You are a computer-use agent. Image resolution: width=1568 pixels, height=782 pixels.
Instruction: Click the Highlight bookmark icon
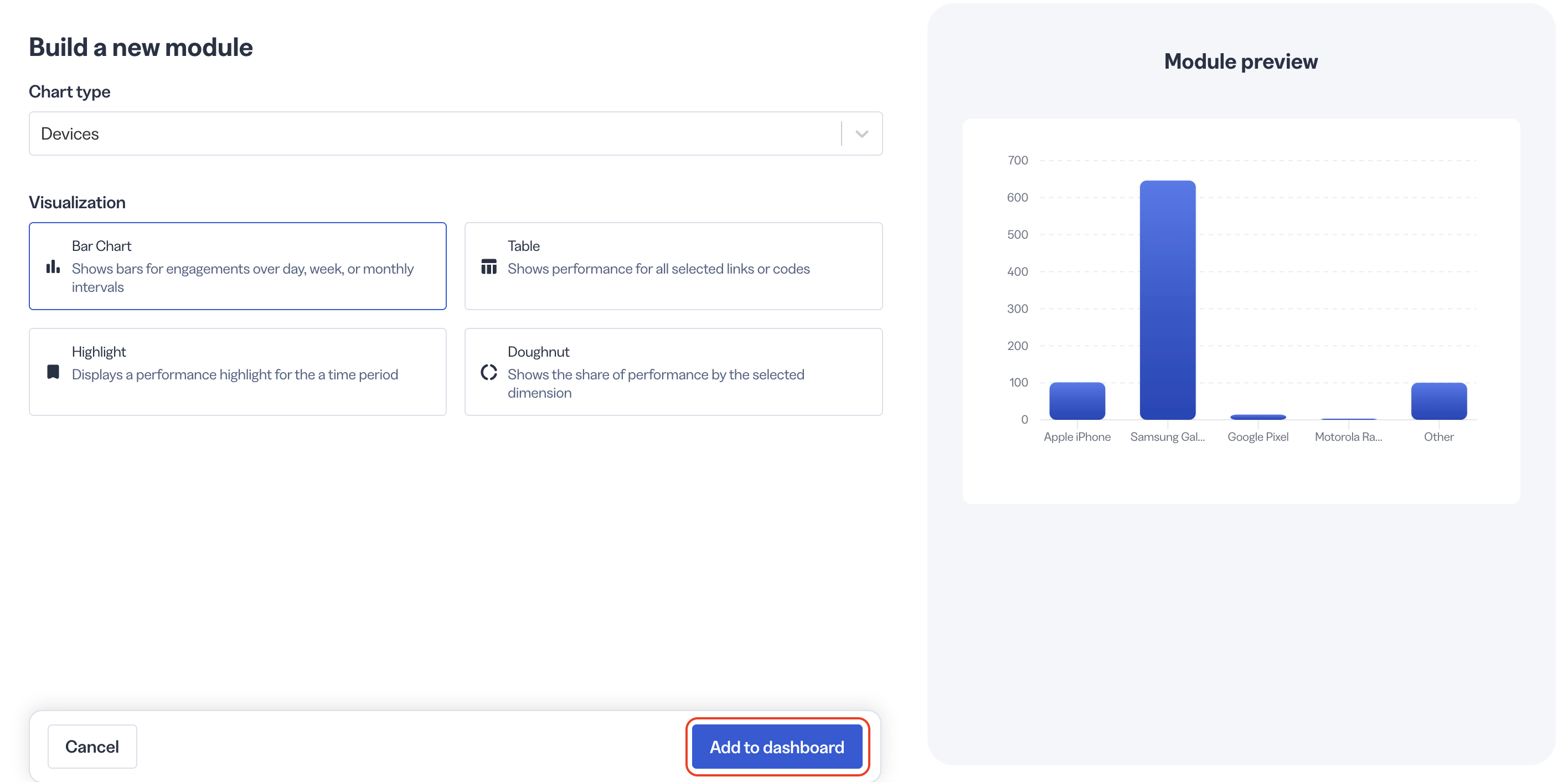click(53, 372)
